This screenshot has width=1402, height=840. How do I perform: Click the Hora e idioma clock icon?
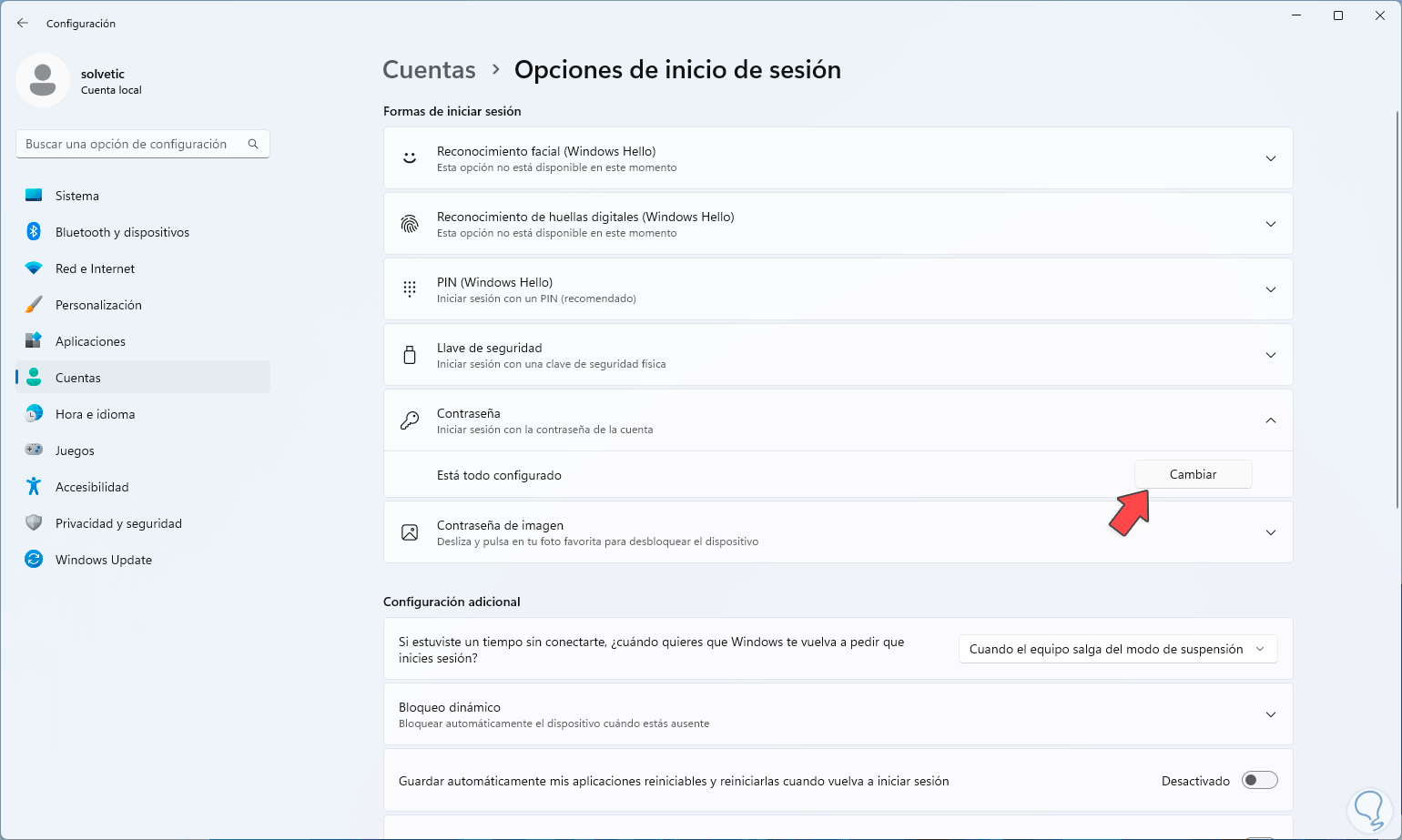tap(34, 414)
